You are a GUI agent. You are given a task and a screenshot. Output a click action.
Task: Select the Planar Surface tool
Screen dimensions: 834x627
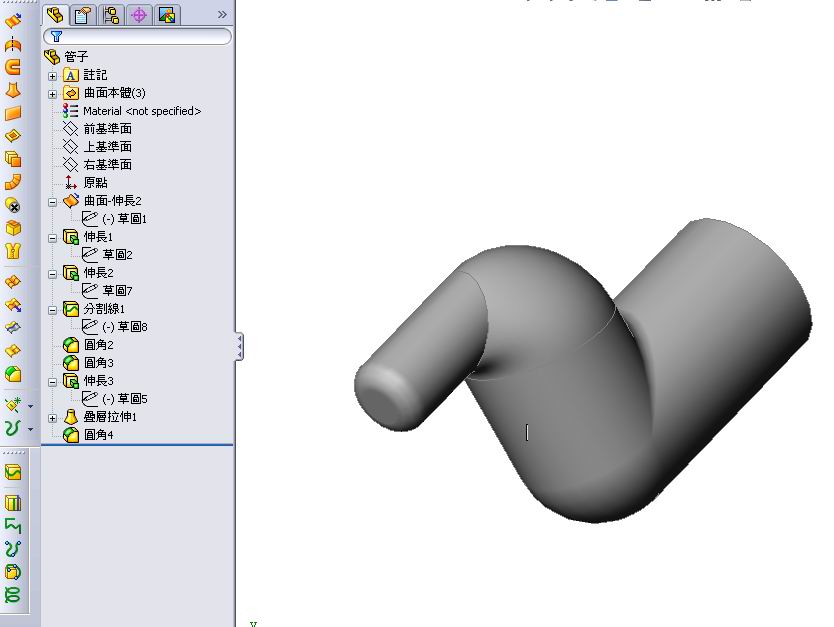[x=13, y=113]
